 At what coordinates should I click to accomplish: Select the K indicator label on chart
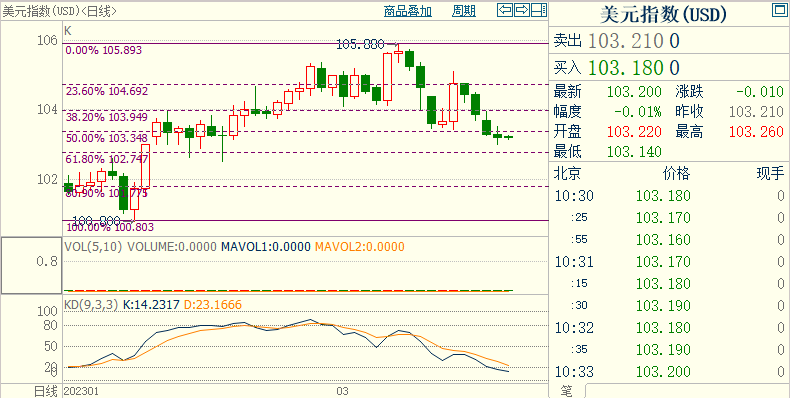[x=68, y=31]
